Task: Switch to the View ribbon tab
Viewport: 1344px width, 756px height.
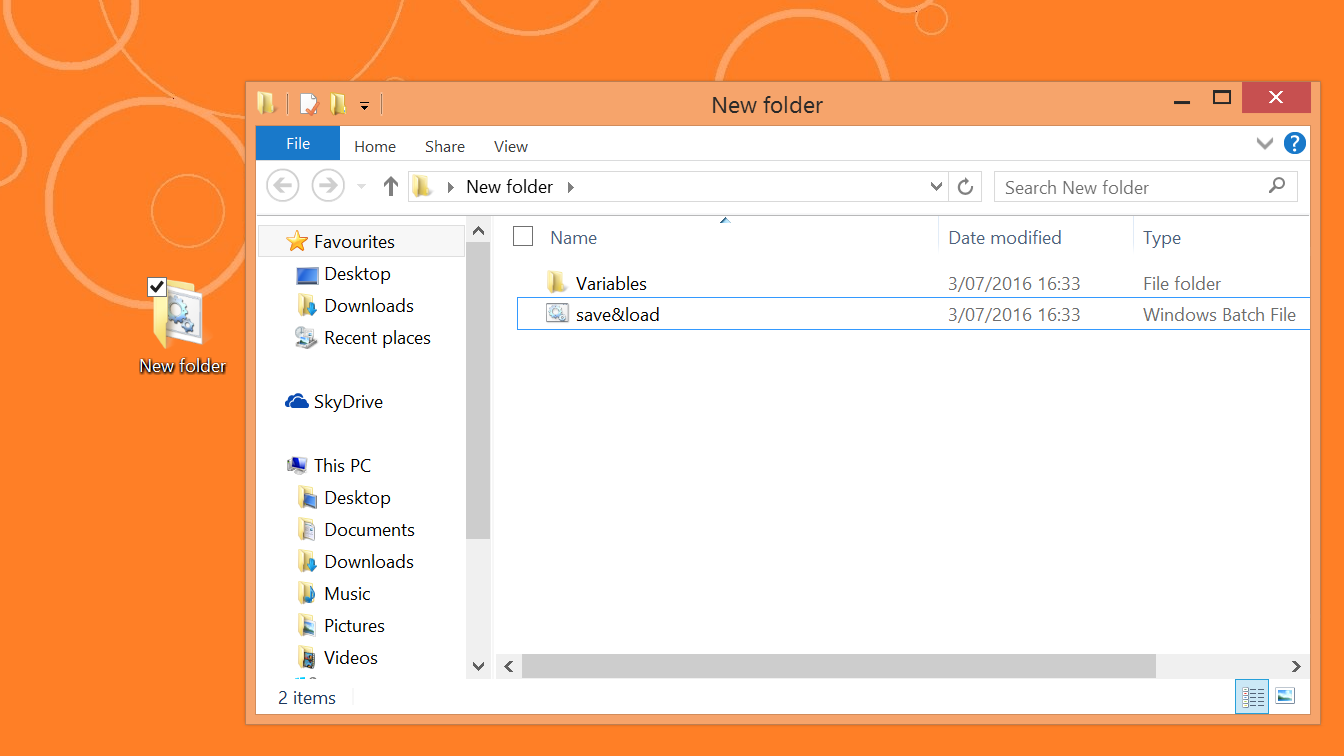Action: pos(510,146)
